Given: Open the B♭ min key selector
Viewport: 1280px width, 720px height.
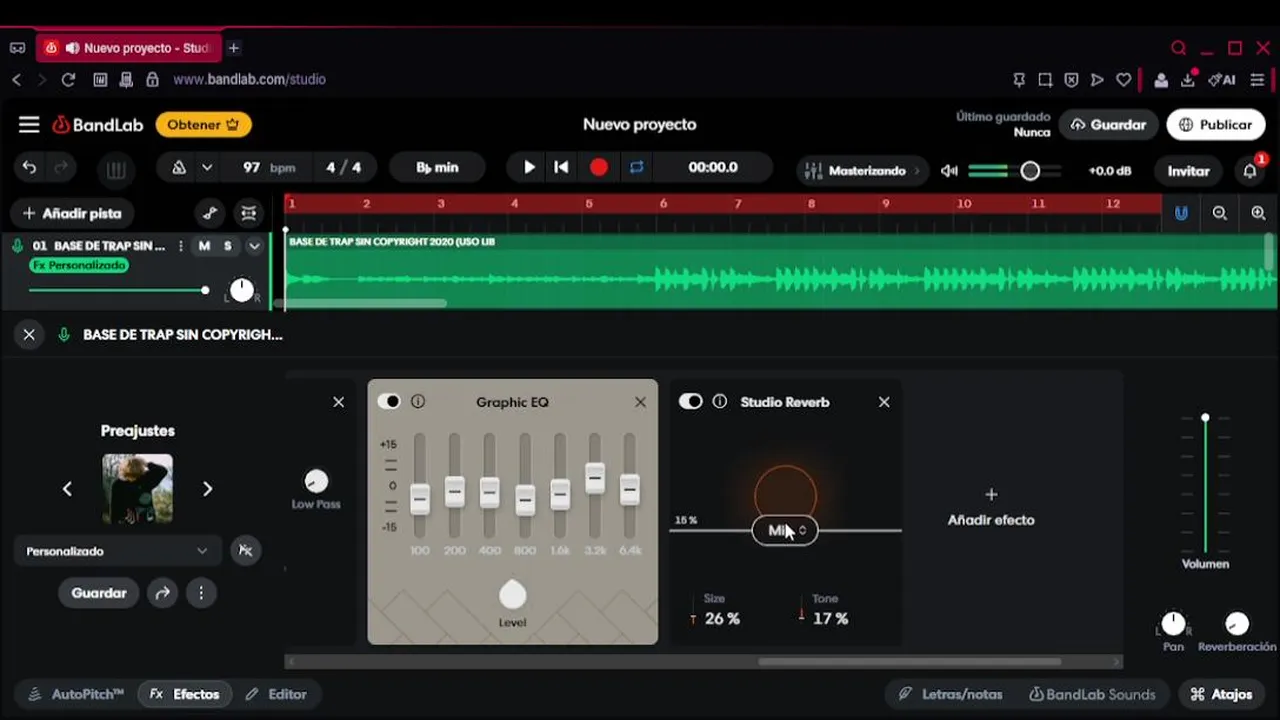Looking at the screenshot, I should click(437, 168).
